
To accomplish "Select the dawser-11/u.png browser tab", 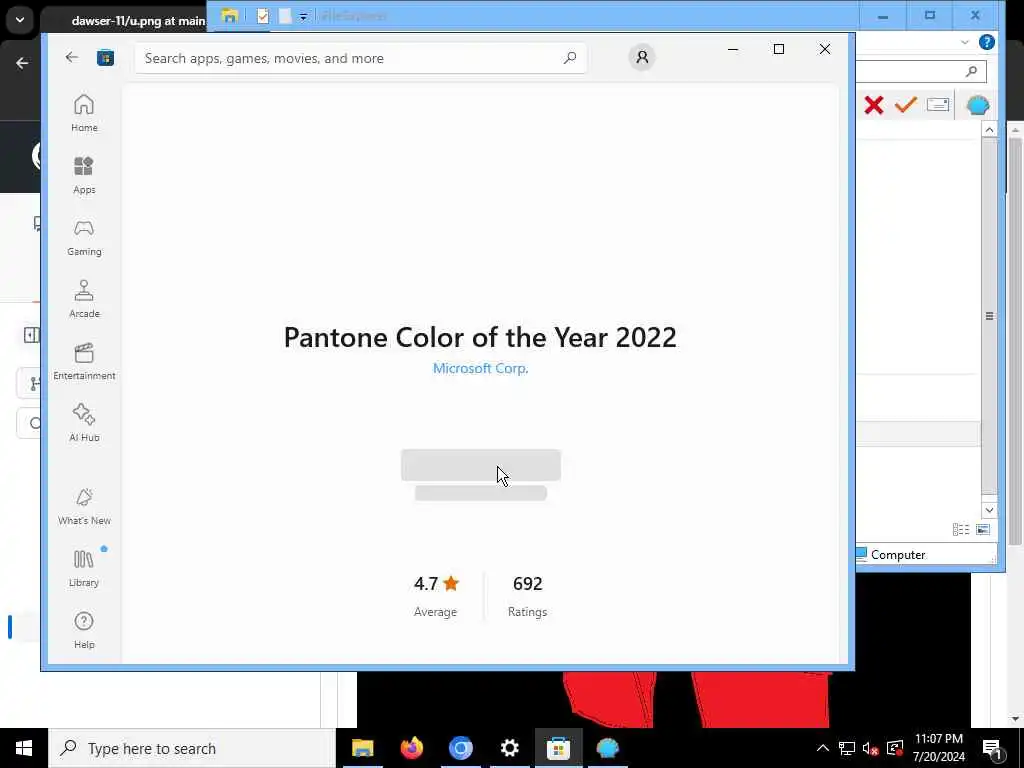I will click(x=138, y=21).
